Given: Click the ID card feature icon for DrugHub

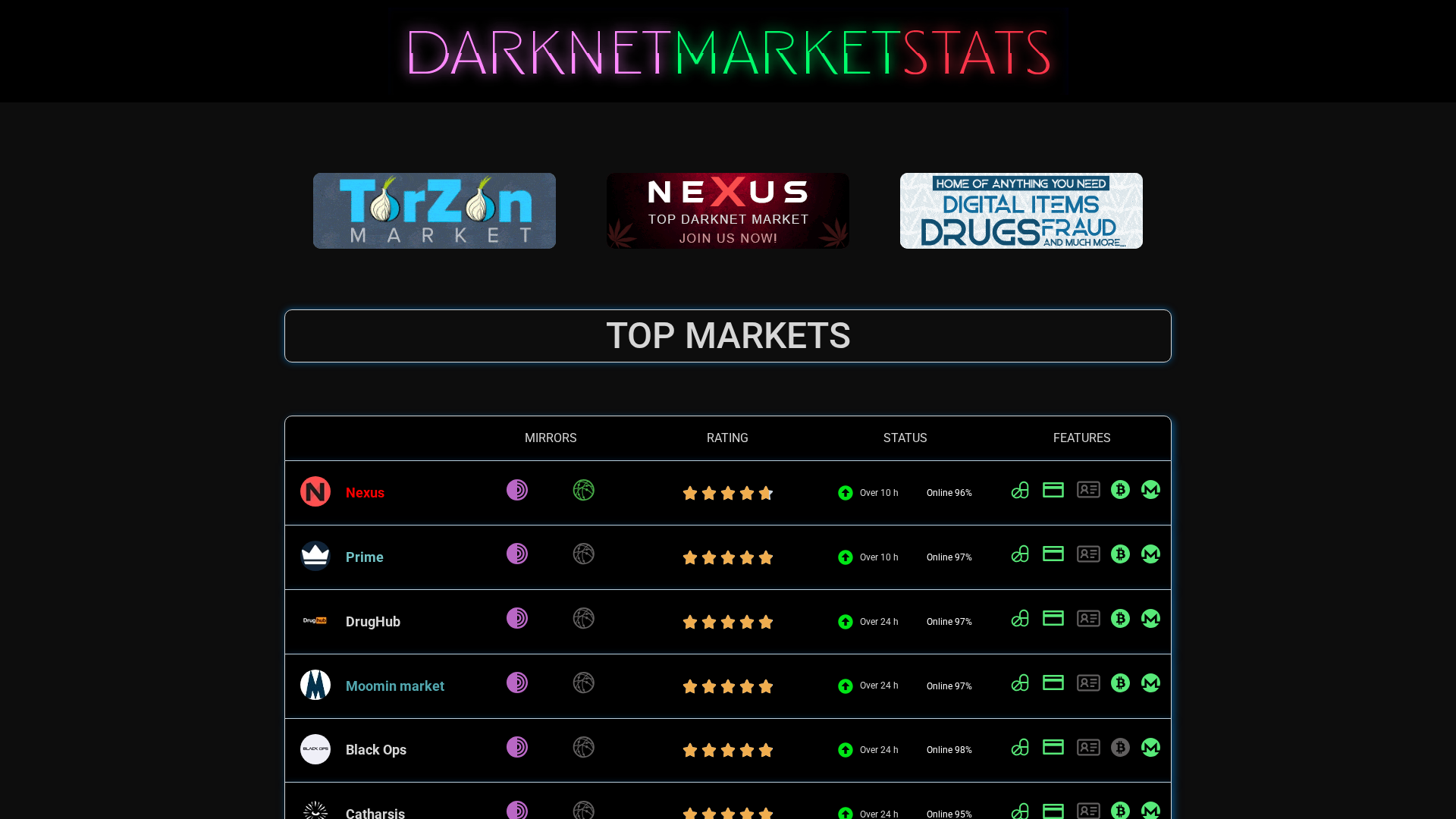Looking at the screenshot, I should tap(1088, 618).
